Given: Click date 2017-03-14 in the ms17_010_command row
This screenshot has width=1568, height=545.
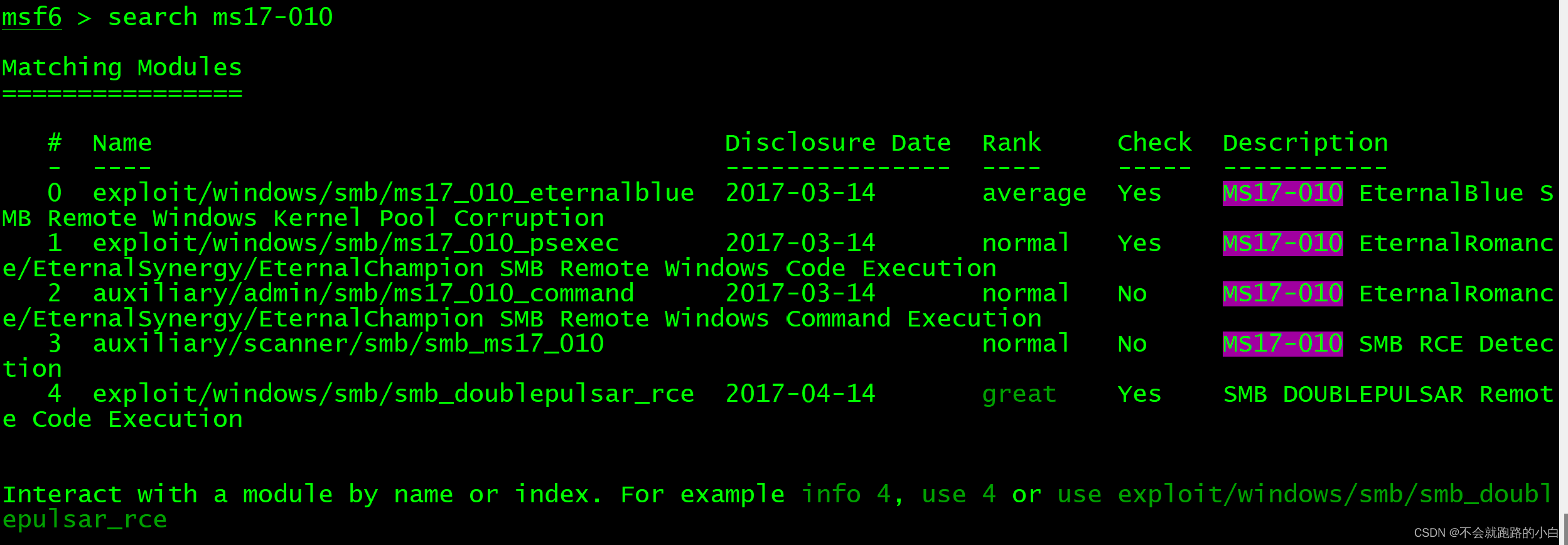Looking at the screenshot, I should point(800,293).
